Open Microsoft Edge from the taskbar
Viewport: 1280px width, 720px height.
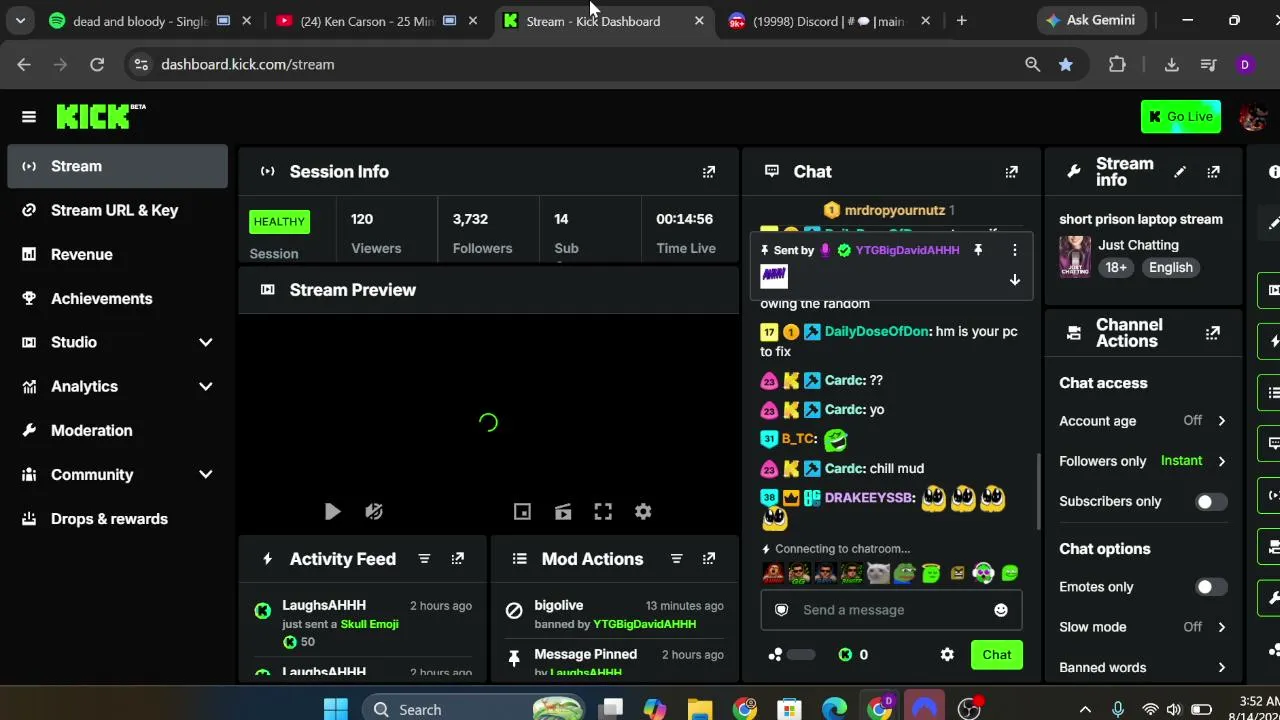(834, 709)
